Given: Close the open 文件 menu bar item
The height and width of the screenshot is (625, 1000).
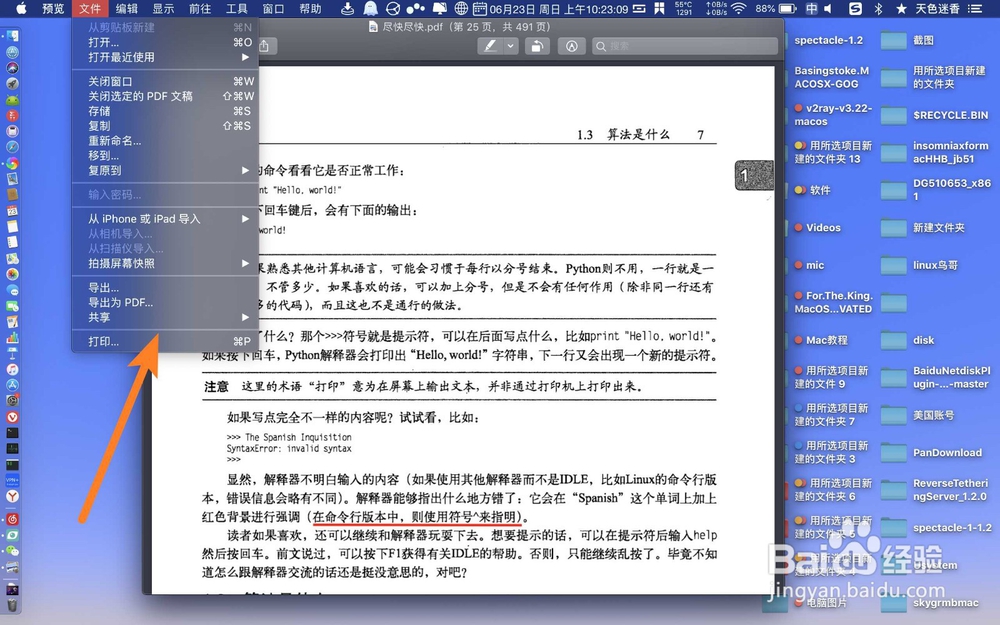Looking at the screenshot, I should pyautogui.click(x=90, y=8).
